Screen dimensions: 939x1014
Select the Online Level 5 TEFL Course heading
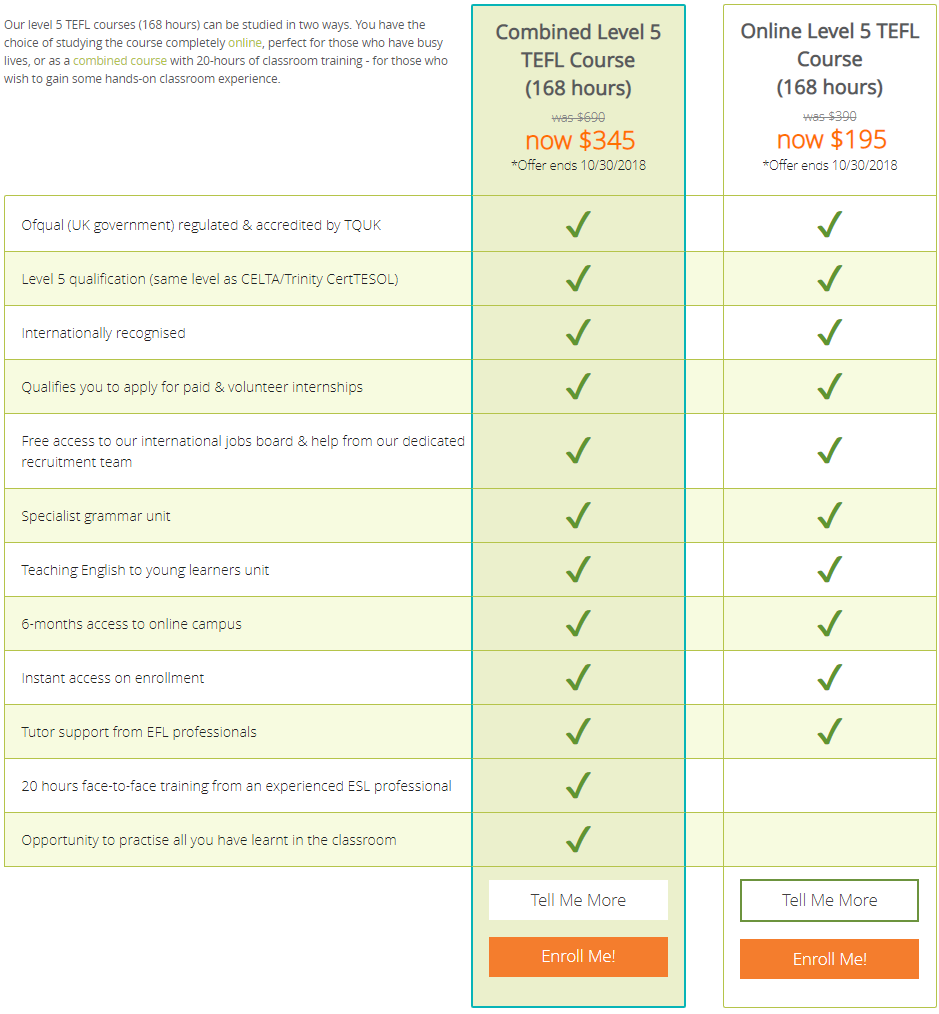tap(830, 59)
